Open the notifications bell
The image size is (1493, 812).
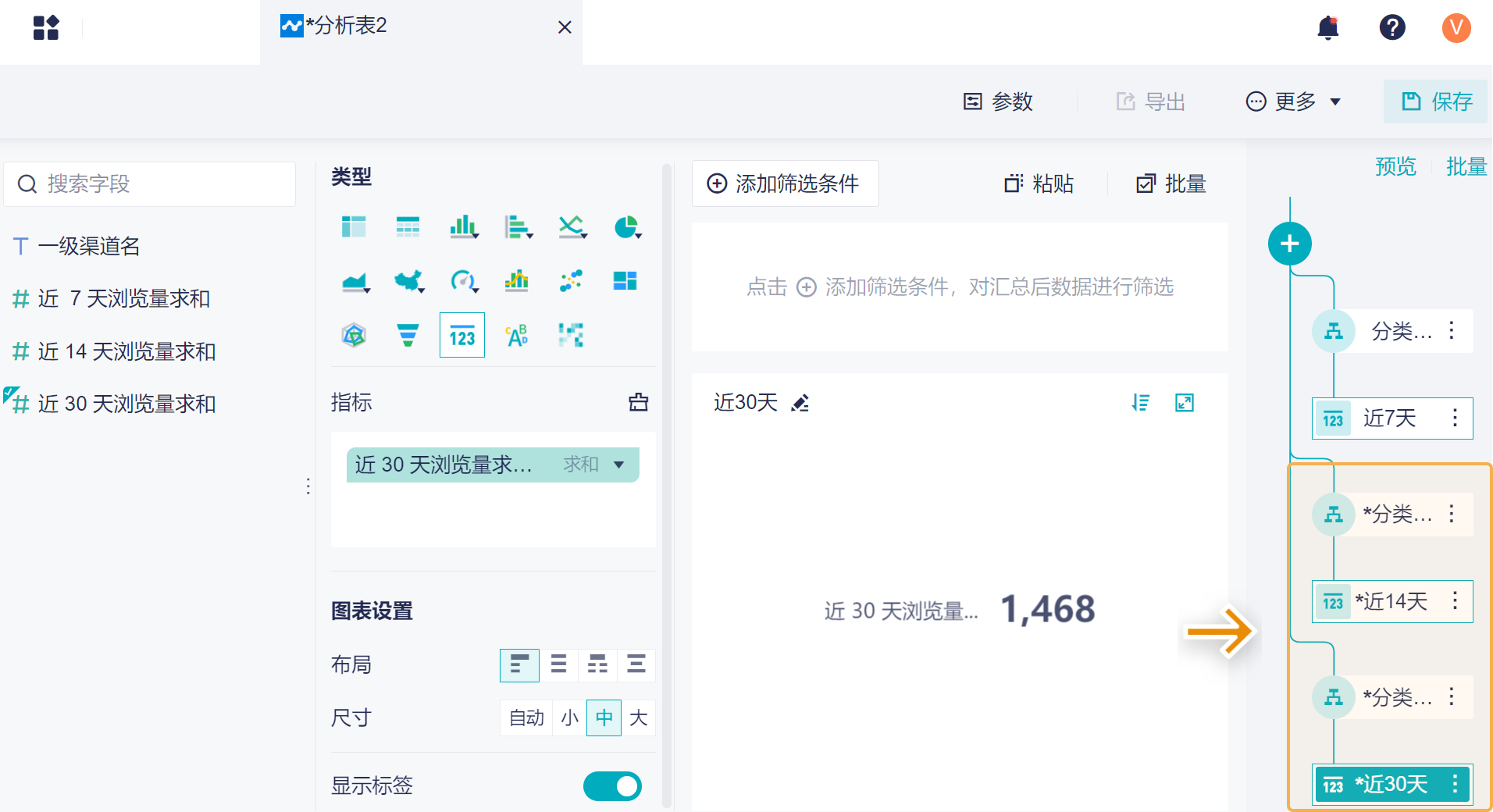[1328, 28]
